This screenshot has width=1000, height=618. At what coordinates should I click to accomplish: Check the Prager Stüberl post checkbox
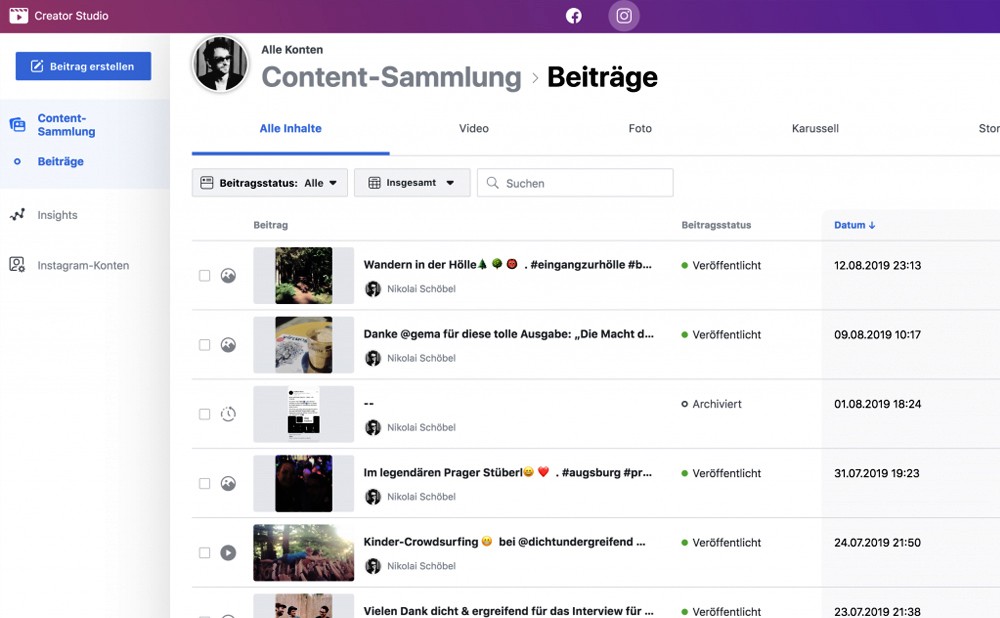point(205,483)
